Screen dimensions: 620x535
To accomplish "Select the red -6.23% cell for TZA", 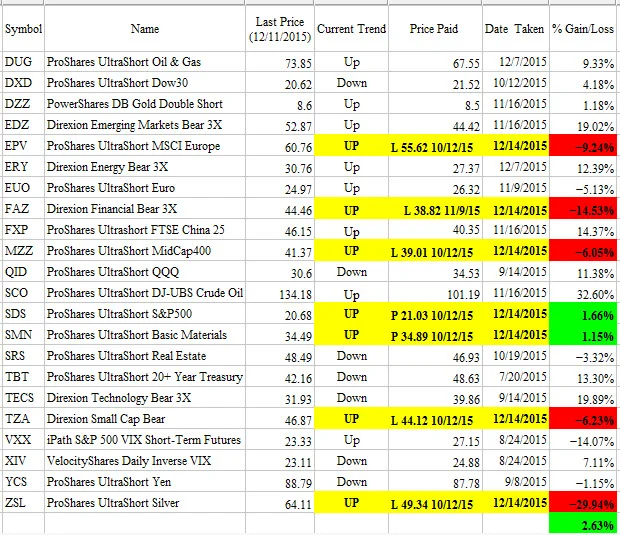I will [x=583, y=418].
